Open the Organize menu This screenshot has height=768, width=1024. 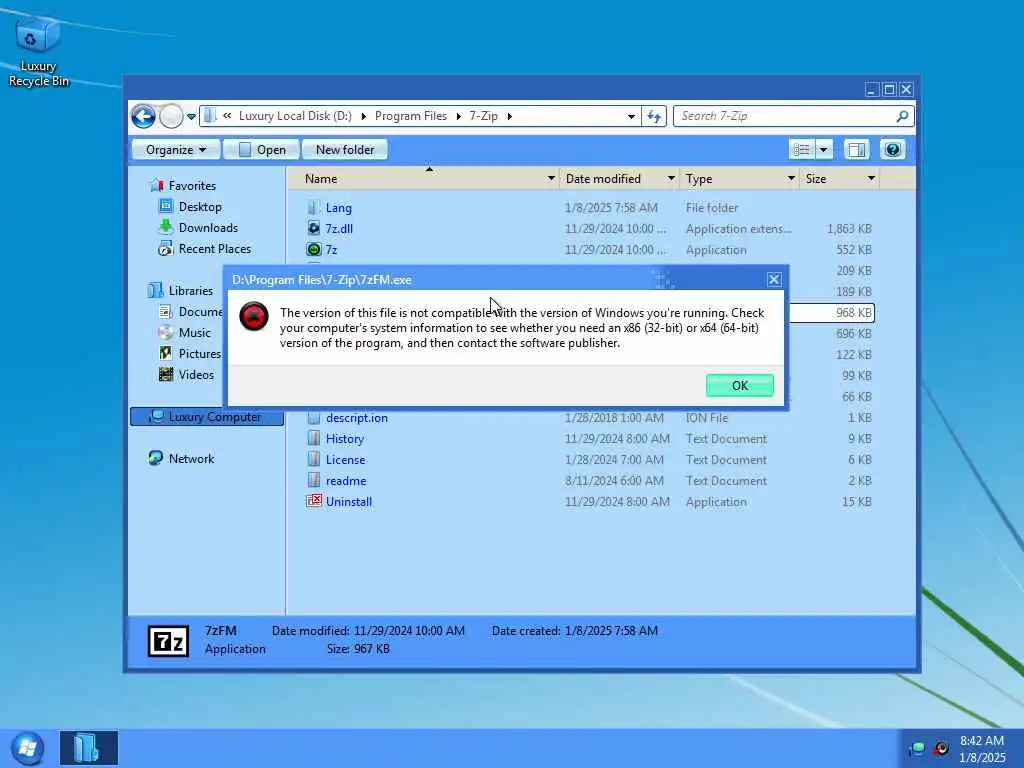pyautogui.click(x=175, y=150)
